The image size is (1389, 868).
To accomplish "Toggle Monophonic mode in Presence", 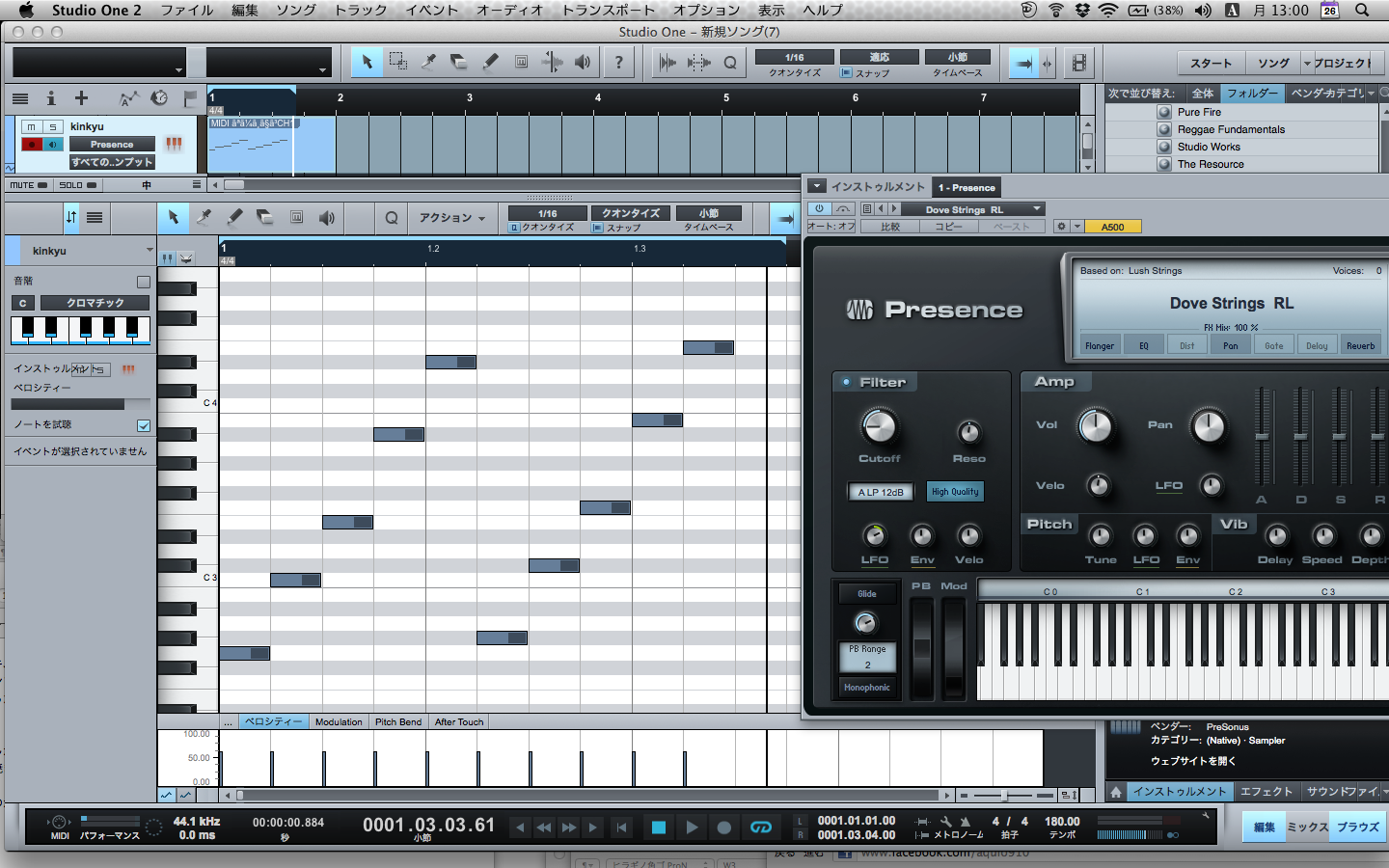I will click(x=867, y=688).
